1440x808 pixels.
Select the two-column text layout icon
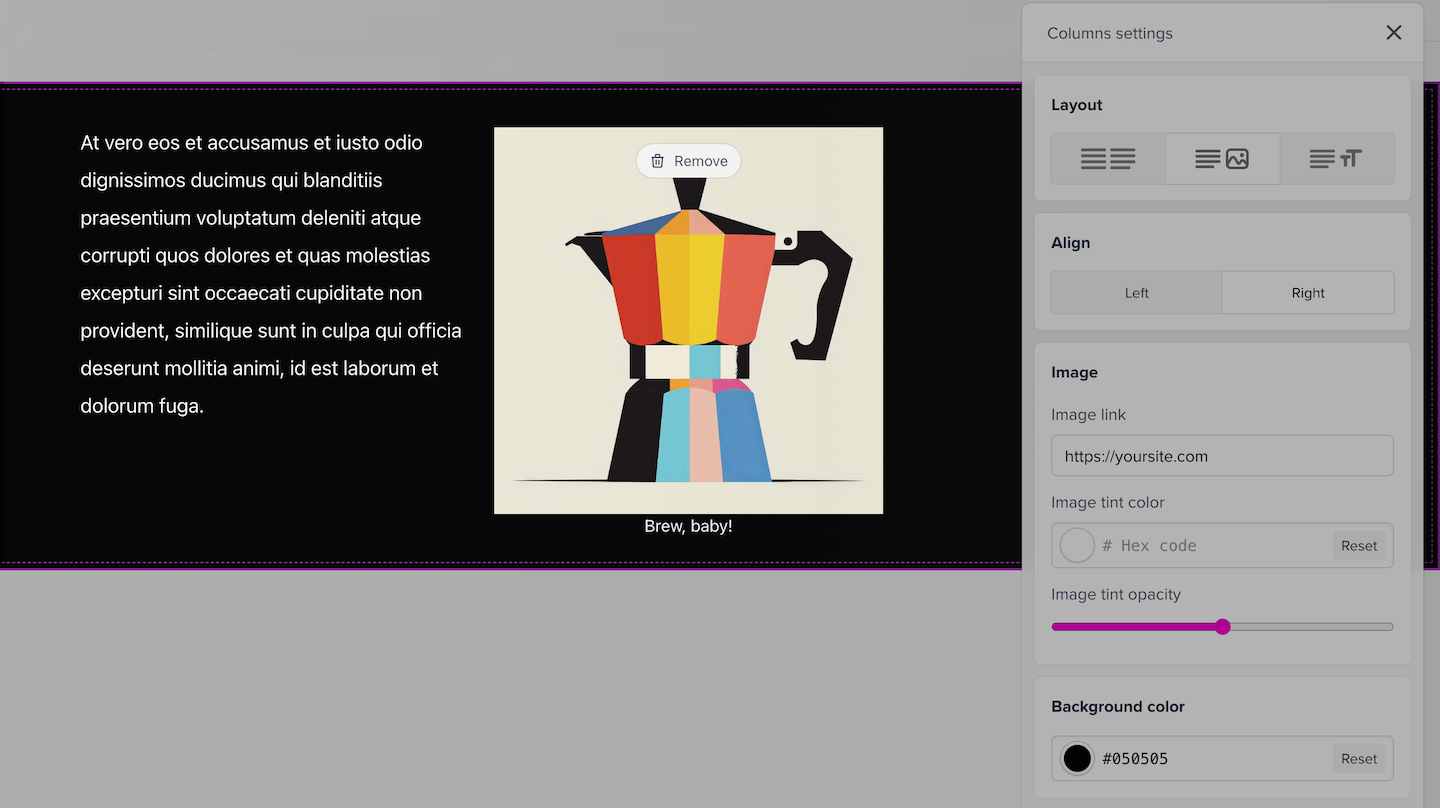1108,159
